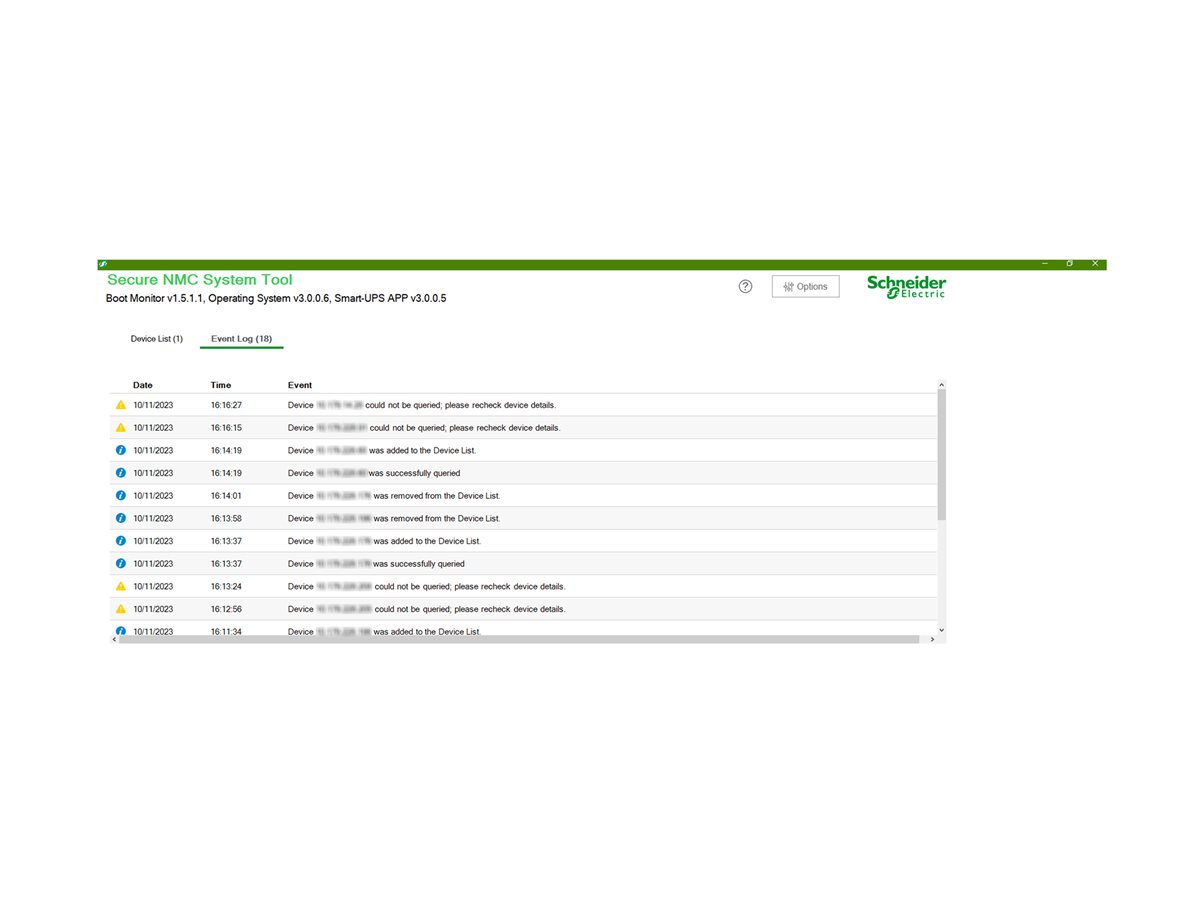Image resolution: width=1200 pixels, height=900 pixels.
Task: Select the Event Log tab
Action: click(x=241, y=339)
